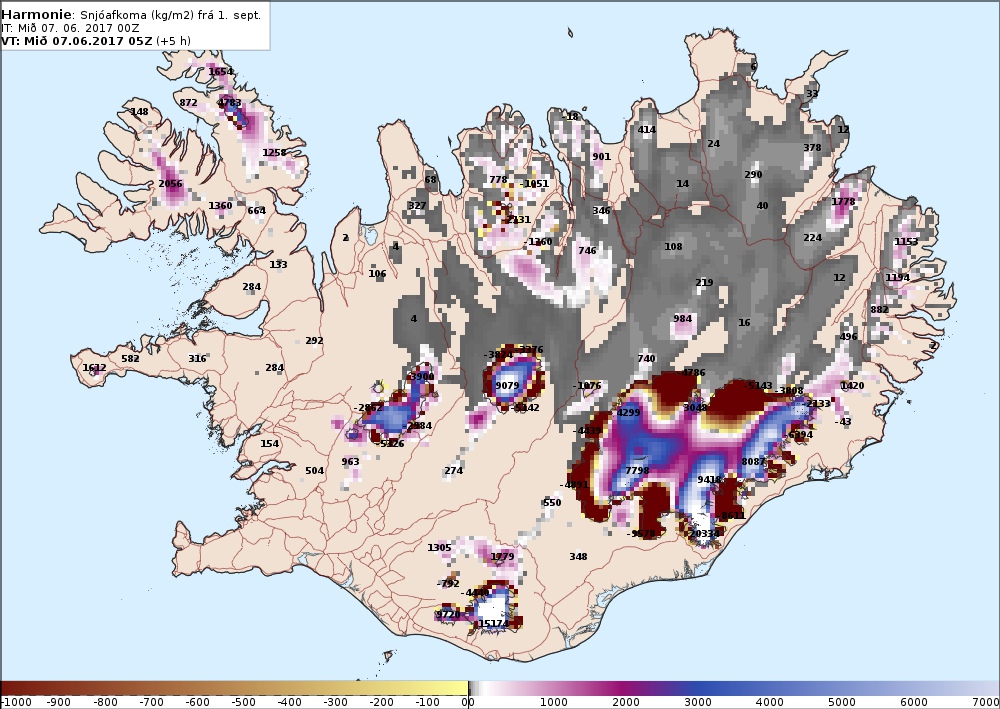This screenshot has width=1000, height=709.
Task: Click the value 348 on the map
Action: tap(578, 557)
